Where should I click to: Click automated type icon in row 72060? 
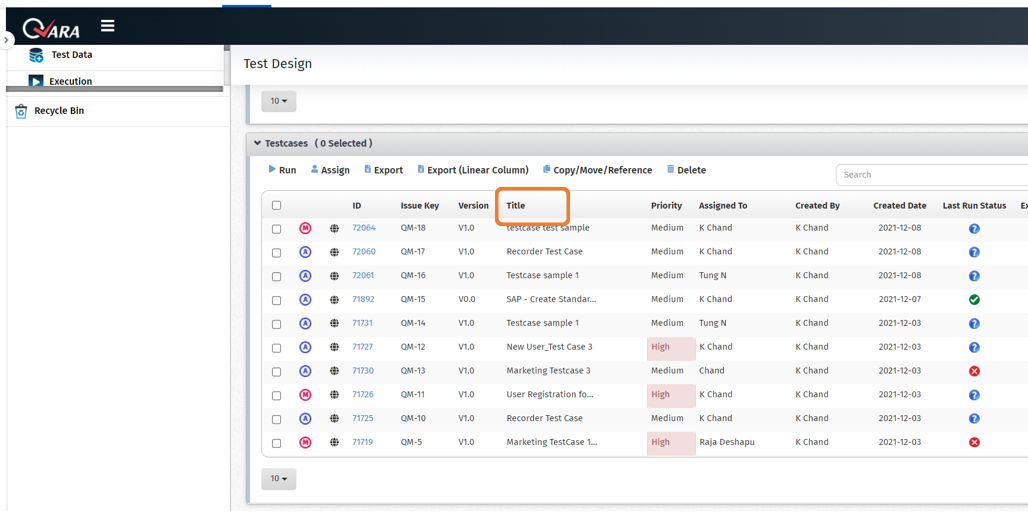point(305,252)
